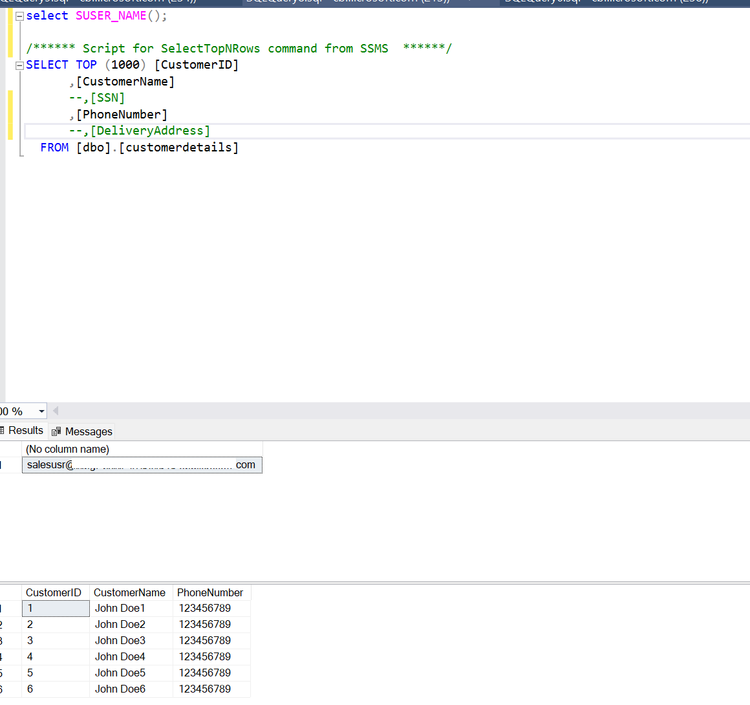
Task: Click [dbo].[customerdetails] in the FROM clause
Action: [x=157, y=148]
